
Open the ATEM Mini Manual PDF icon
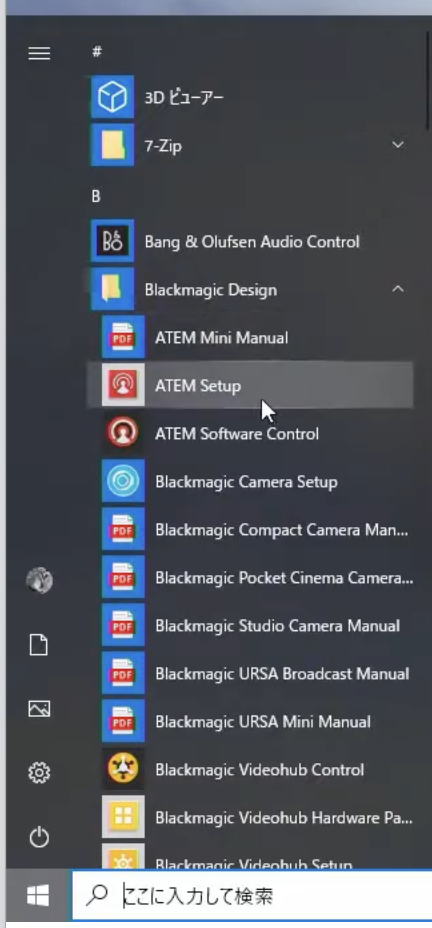[x=123, y=337]
